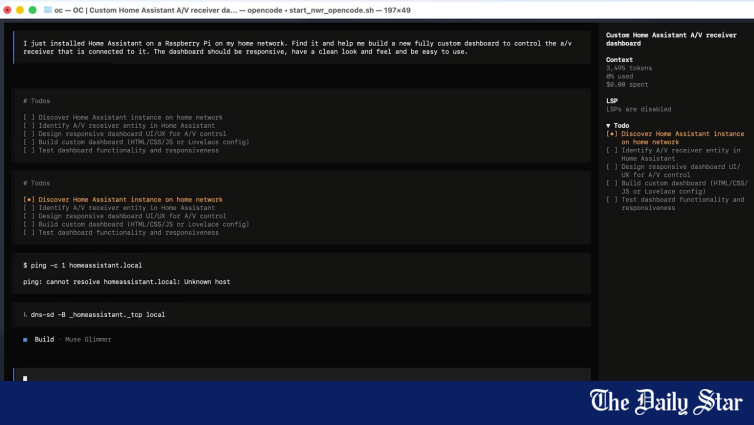Click the 'Context' heading in sidebar
754x425 pixels.
coord(619,60)
